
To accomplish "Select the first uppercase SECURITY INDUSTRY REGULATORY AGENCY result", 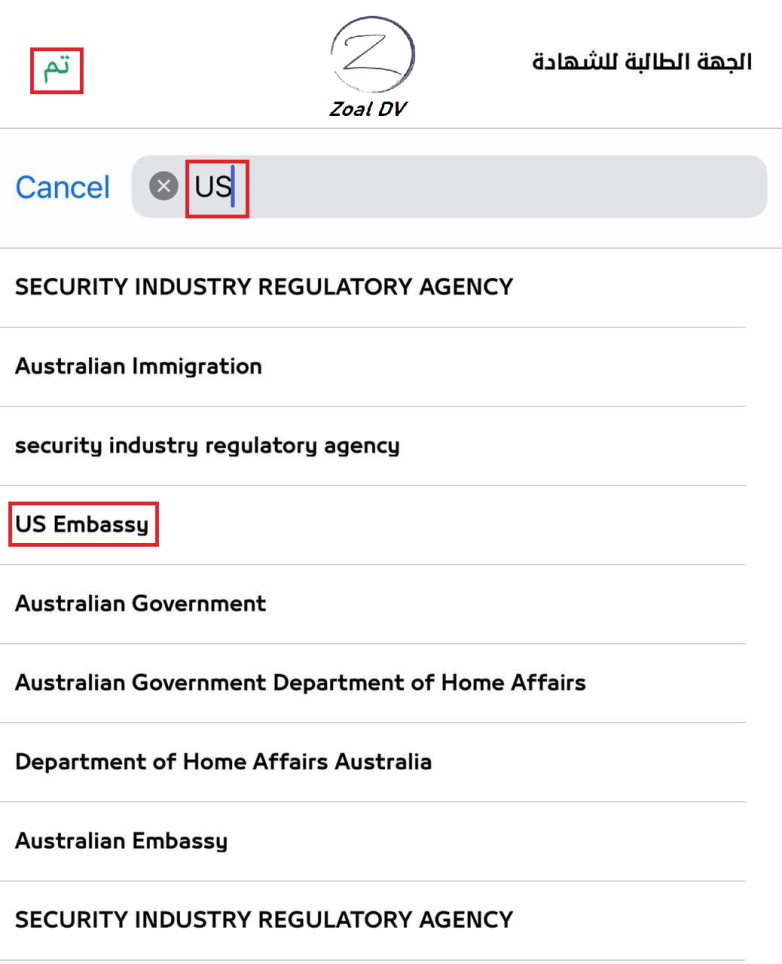I will coord(264,287).
